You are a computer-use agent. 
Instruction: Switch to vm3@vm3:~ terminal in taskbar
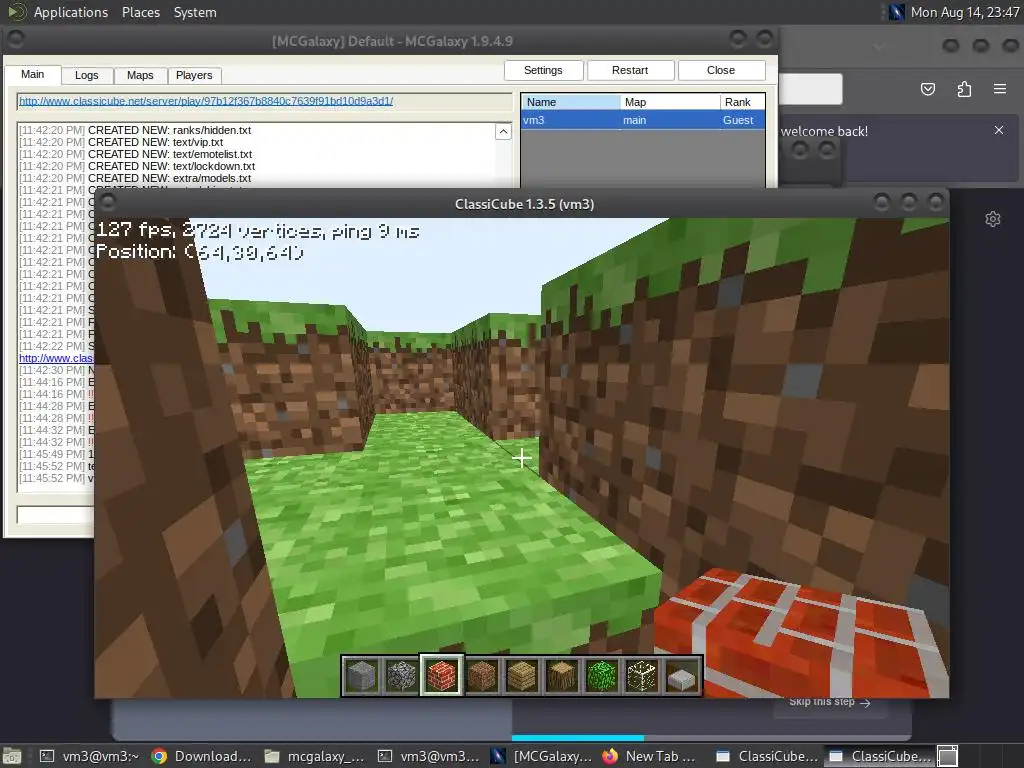(x=91, y=756)
